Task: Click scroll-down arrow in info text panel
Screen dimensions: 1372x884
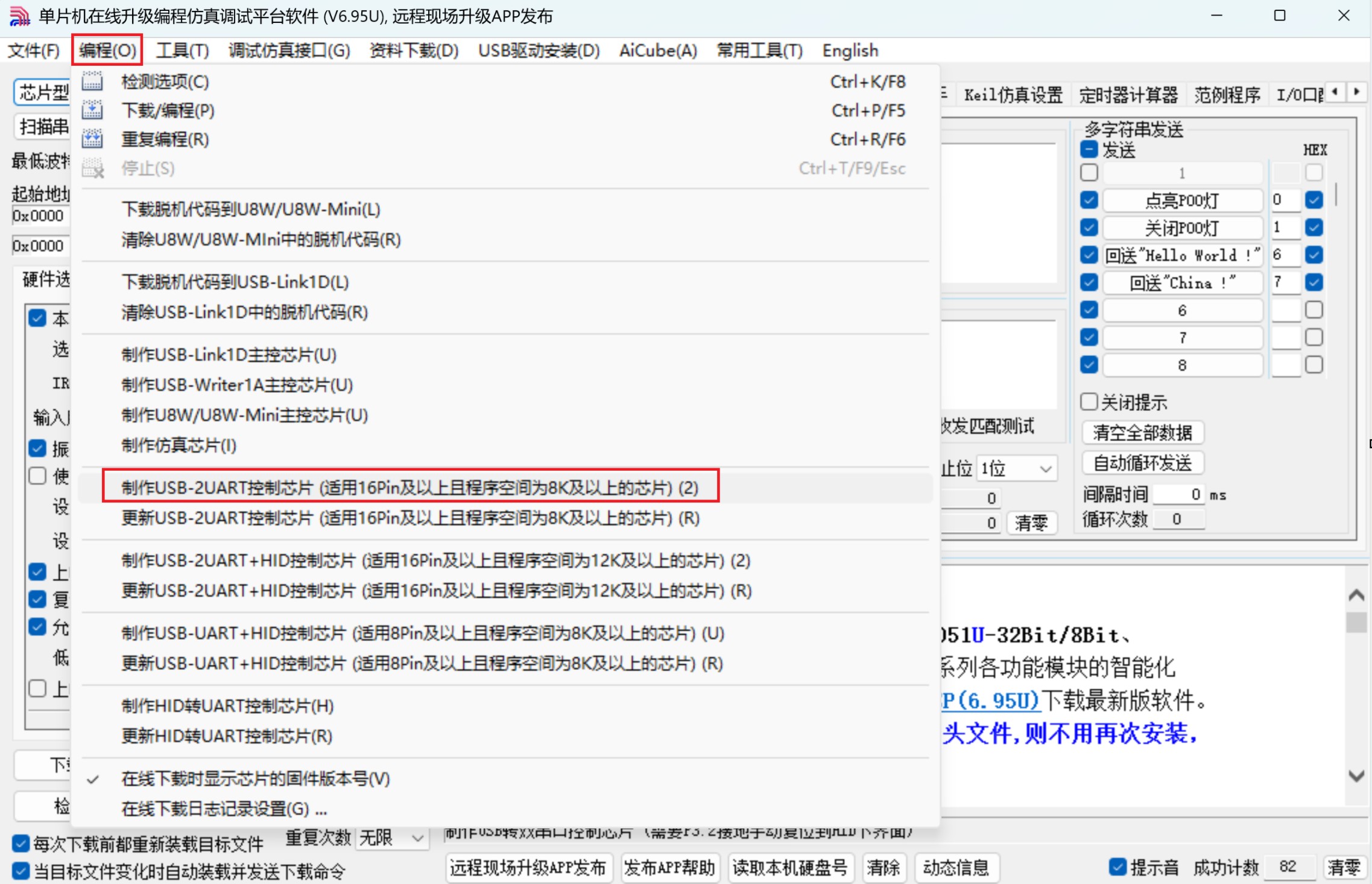Action: (x=1356, y=776)
